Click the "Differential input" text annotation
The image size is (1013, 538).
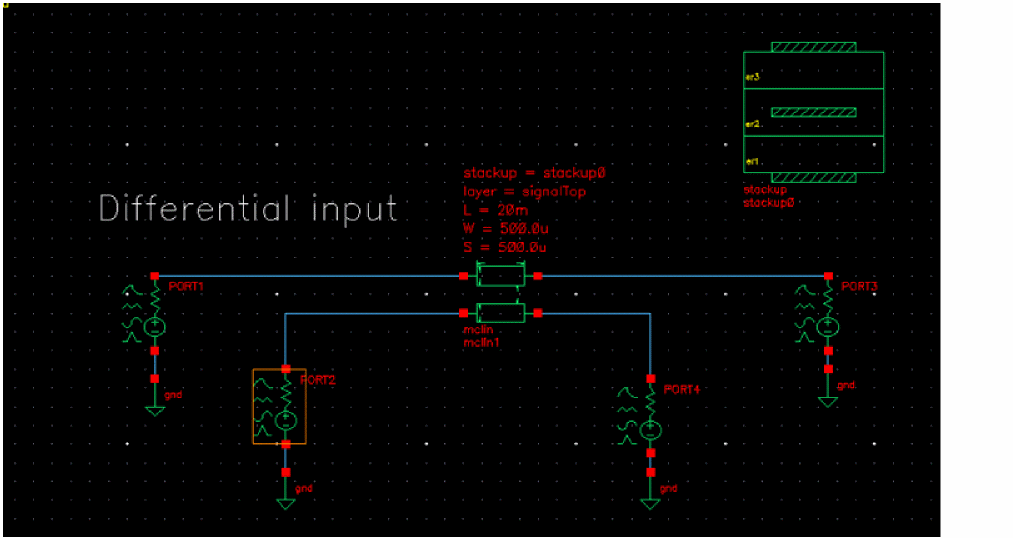[x=248, y=209]
